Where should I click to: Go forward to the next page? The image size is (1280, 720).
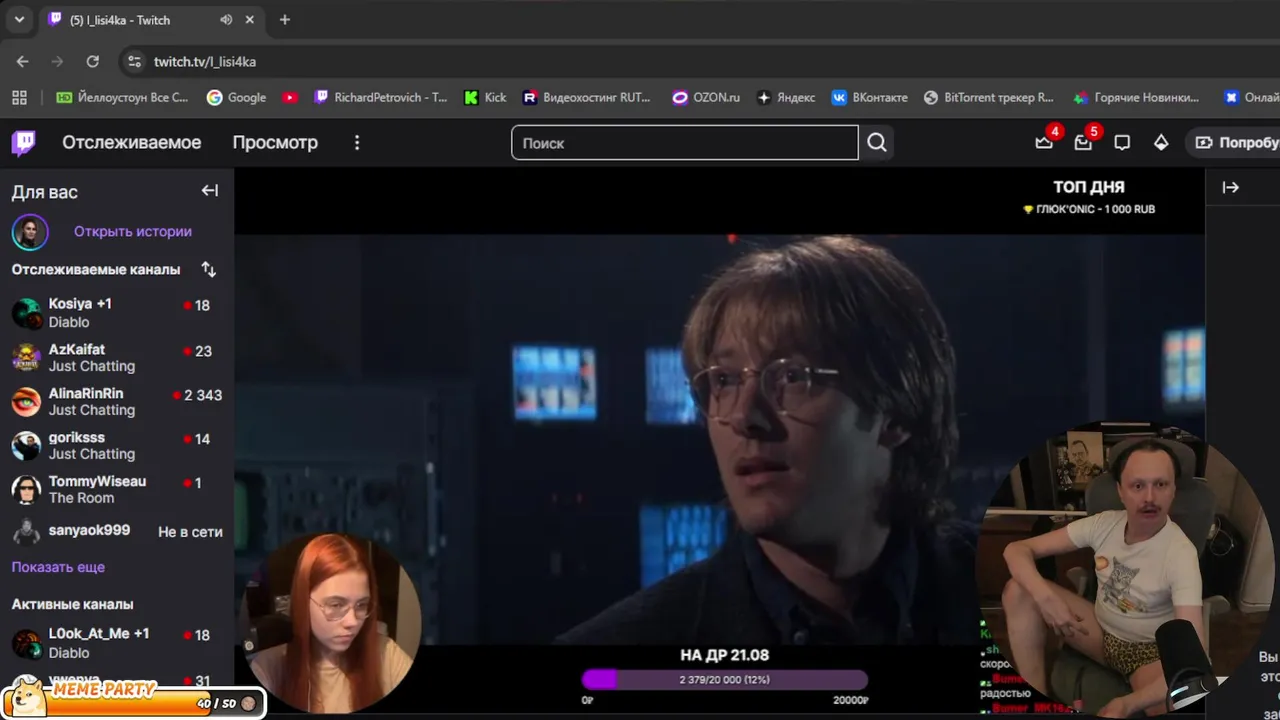coord(57,61)
